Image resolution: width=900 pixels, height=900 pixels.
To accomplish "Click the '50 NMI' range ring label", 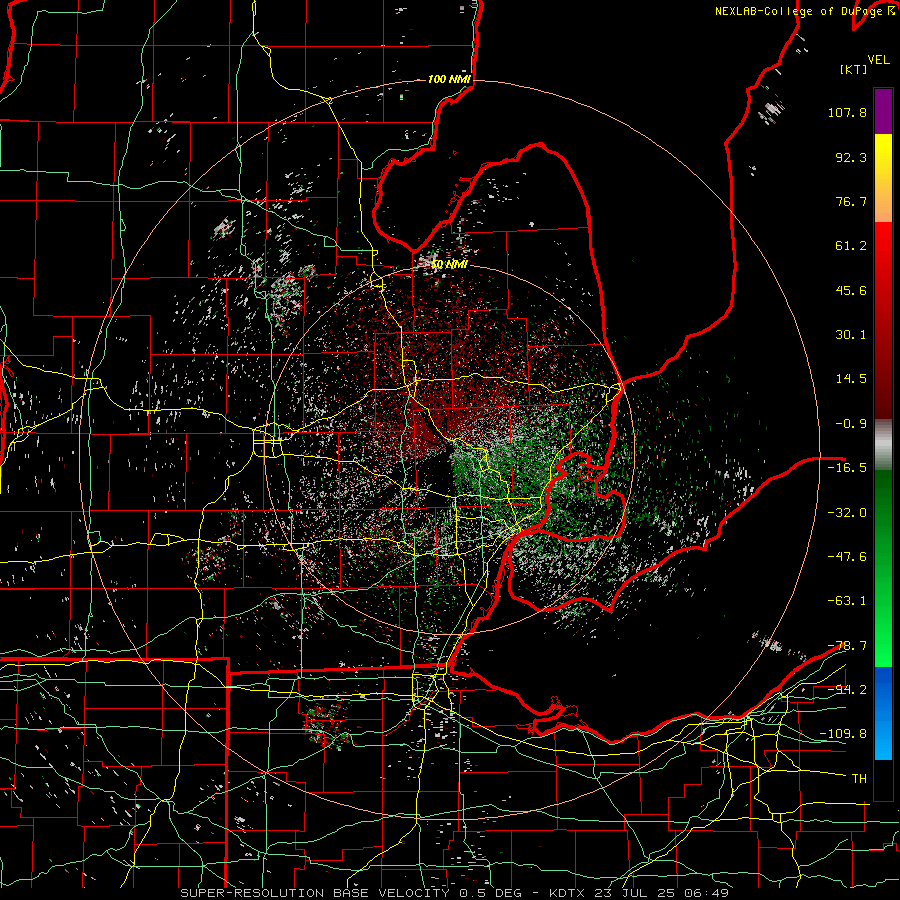I will click(x=449, y=264).
